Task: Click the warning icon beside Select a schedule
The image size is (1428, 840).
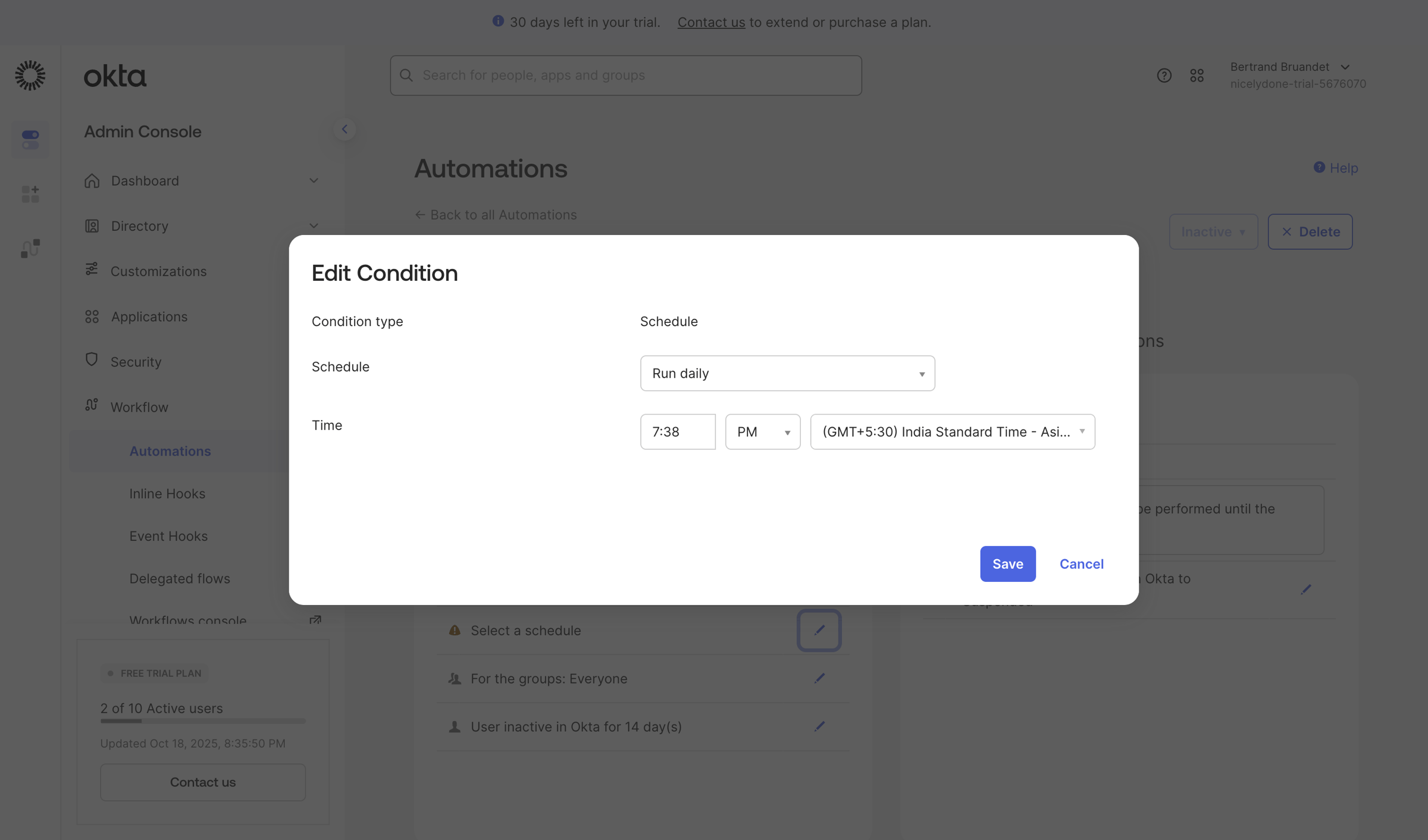Action: (x=455, y=630)
